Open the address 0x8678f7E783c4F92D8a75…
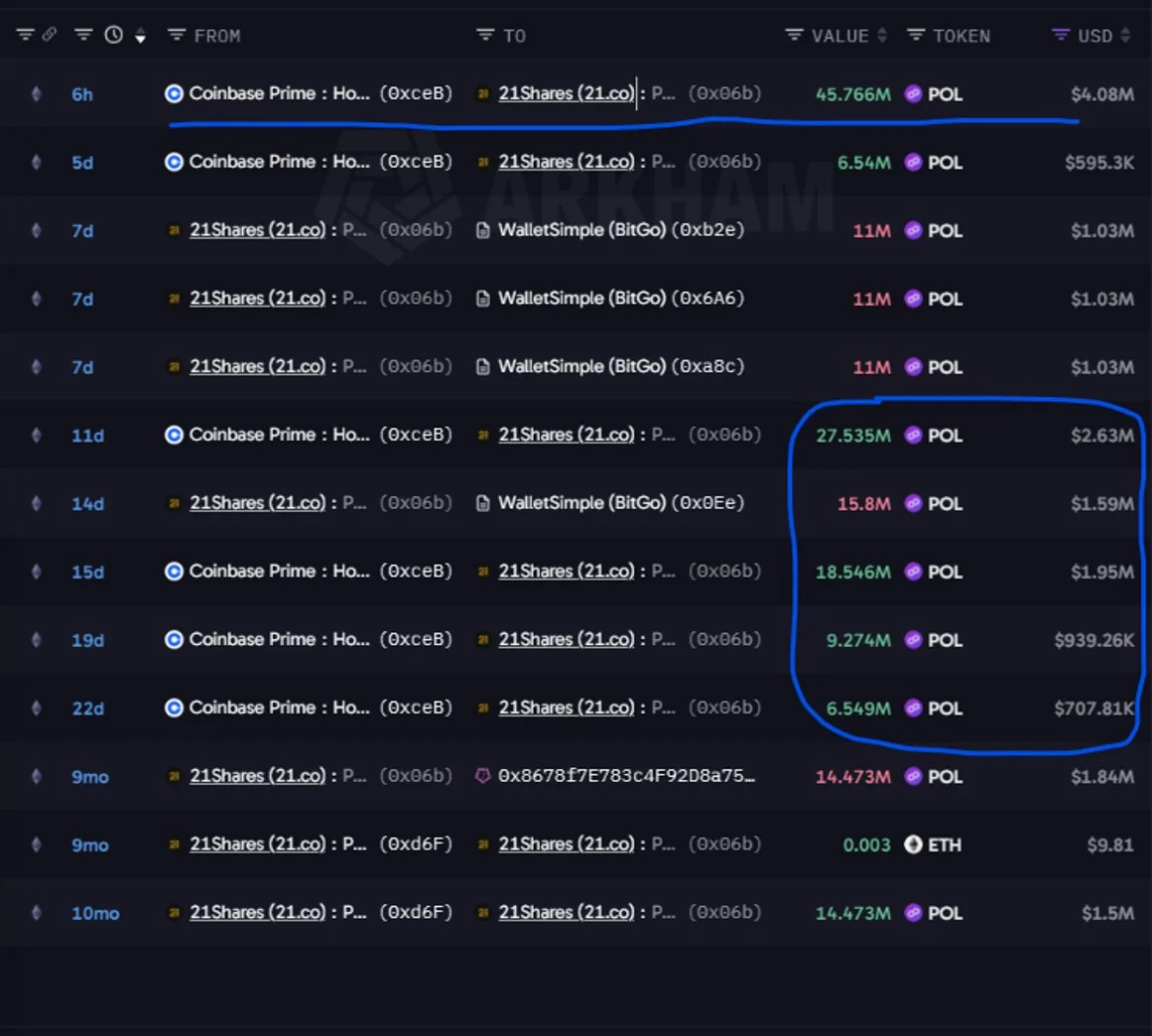The image size is (1152, 1036). coord(626,776)
